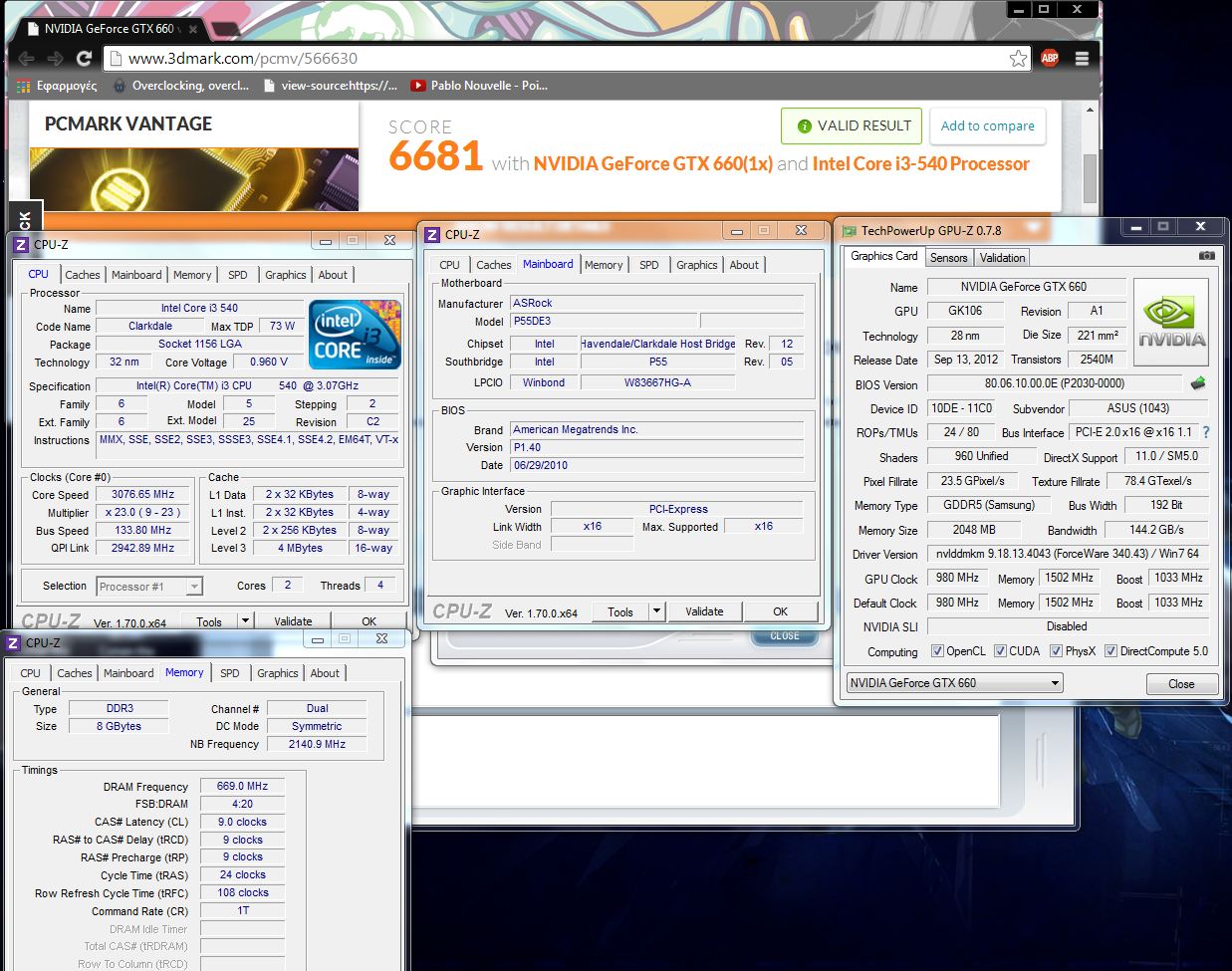This screenshot has height=971, width=1232.
Task: Click OK in CPU-Z Mainboard window
Action: click(x=781, y=611)
